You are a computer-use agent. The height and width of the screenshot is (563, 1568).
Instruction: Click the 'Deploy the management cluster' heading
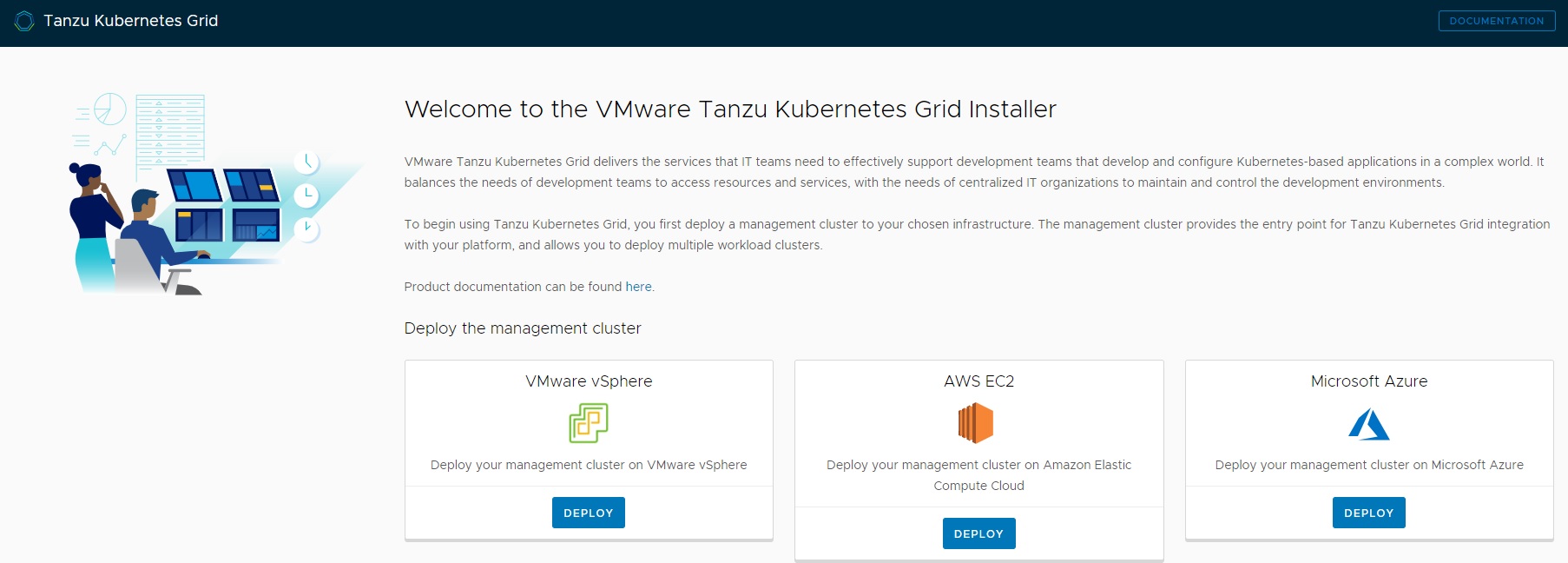tap(523, 328)
